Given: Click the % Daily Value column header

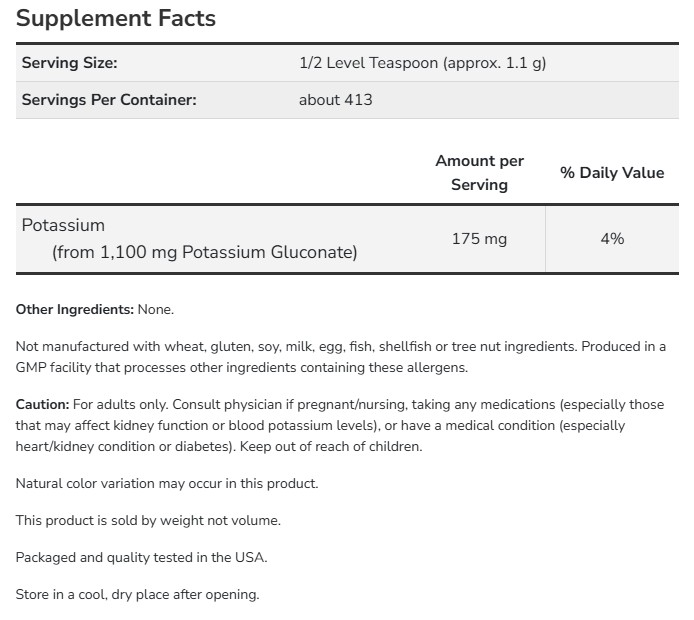Looking at the screenshot, I should pos(612,173).
